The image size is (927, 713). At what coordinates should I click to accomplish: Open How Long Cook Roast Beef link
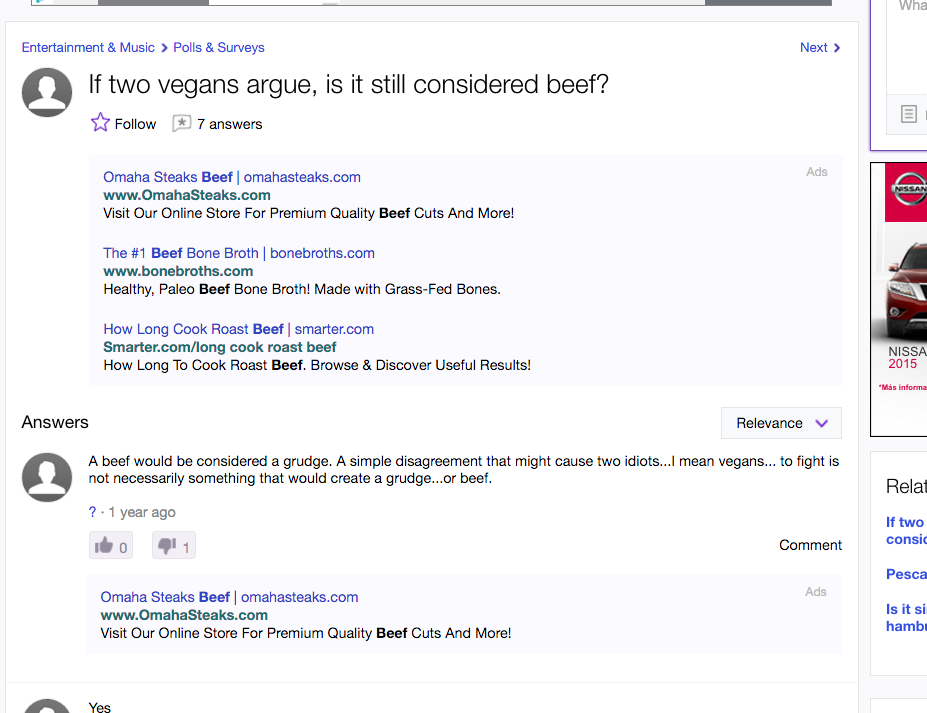click(239, 329)
